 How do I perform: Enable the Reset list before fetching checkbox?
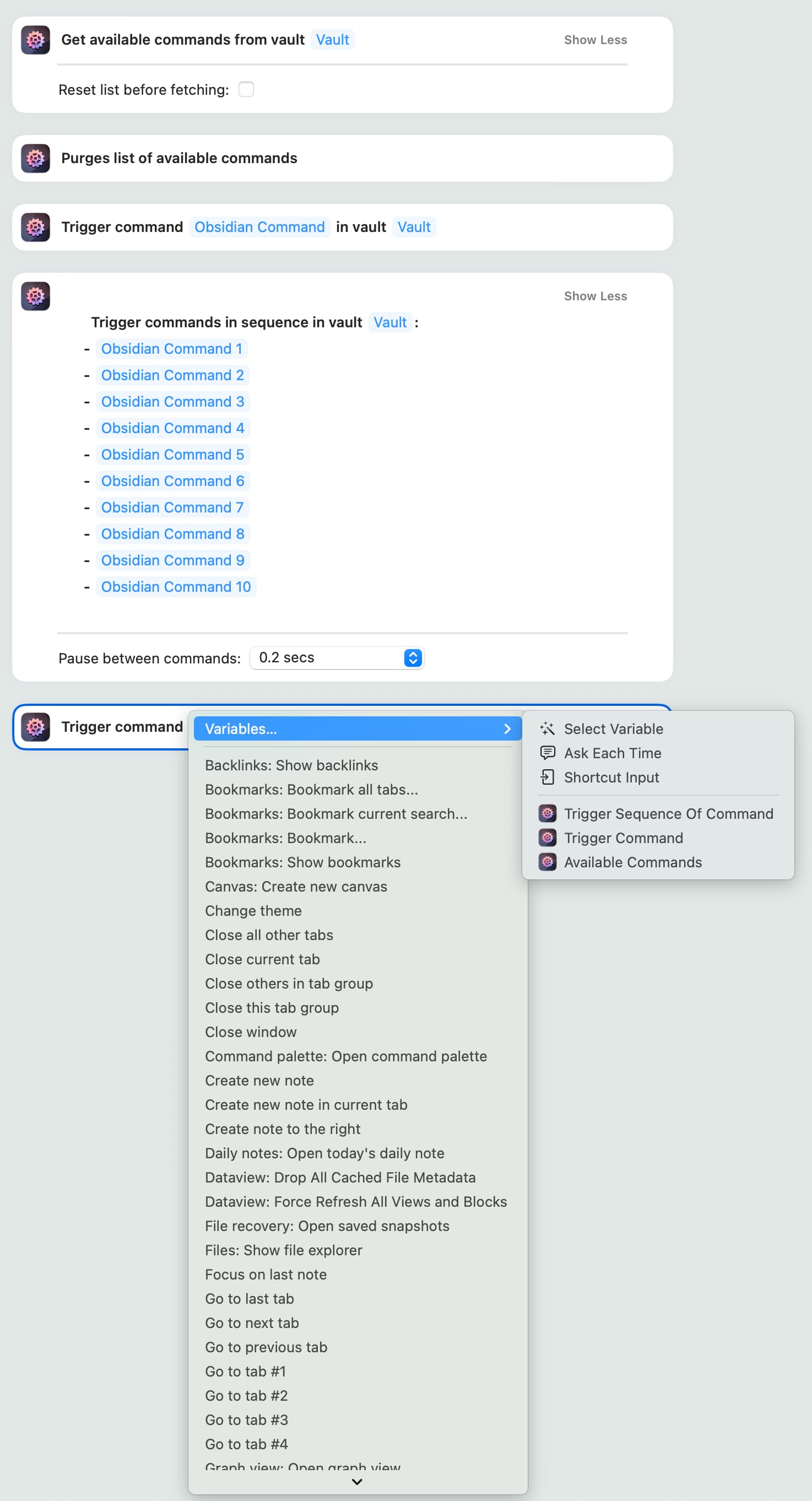pos(246,90)
